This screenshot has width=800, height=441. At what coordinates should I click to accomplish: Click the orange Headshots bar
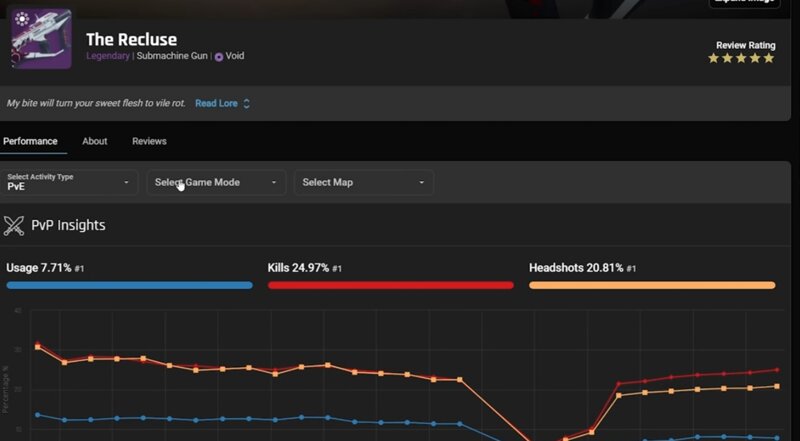pos(652,285)
